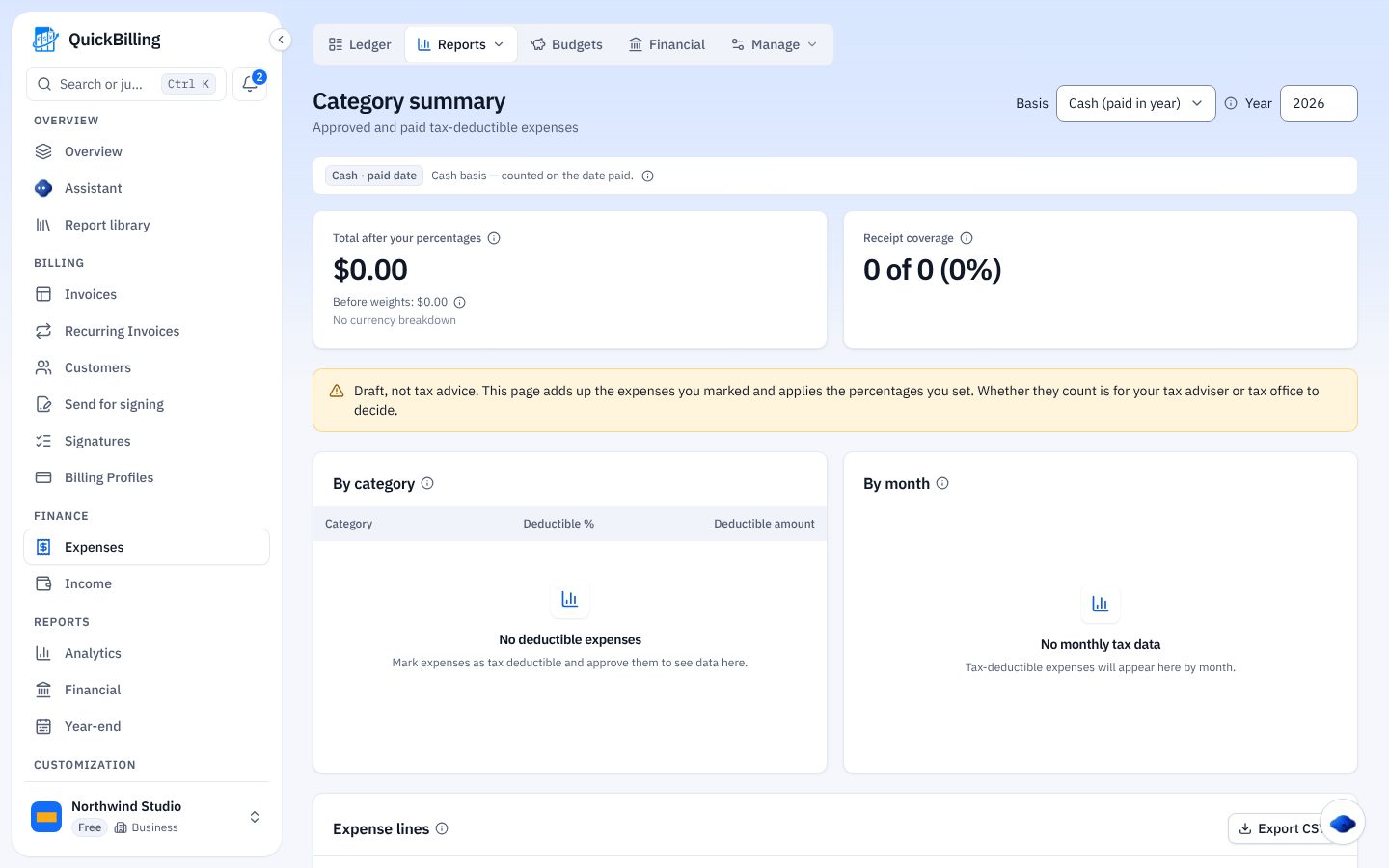This screenshot has width=1389, height=868.
Task: Click the info icon next to Receipt coverage
Action: point(967,238)
